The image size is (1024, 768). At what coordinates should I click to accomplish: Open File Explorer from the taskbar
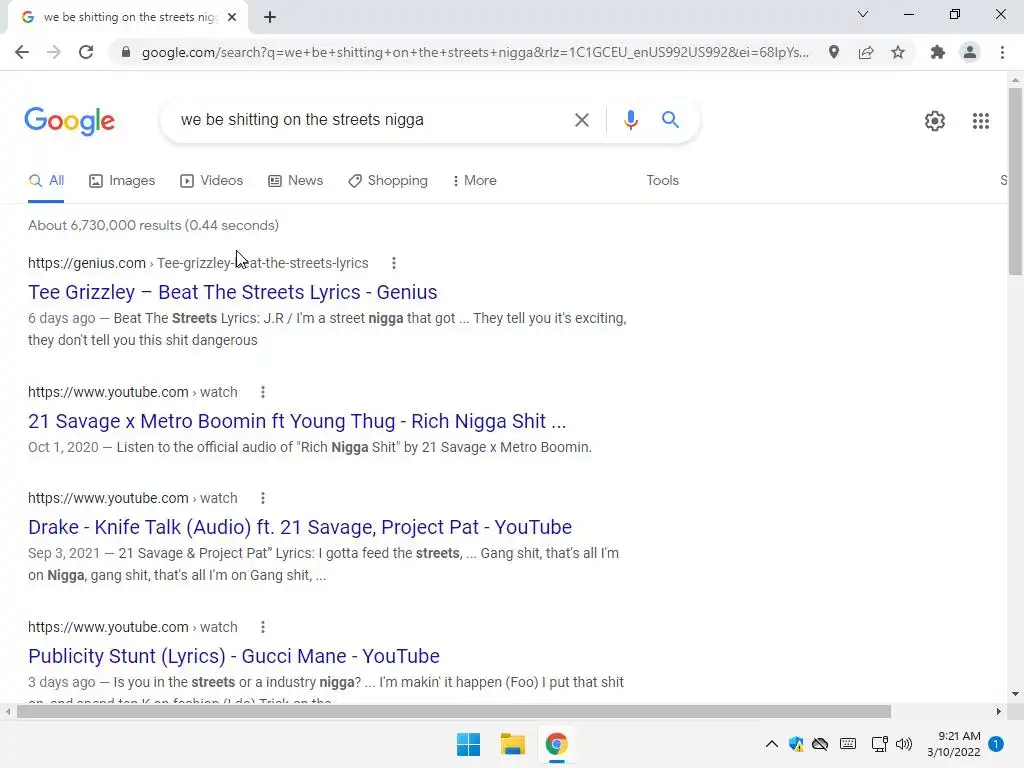click(513, 744)
